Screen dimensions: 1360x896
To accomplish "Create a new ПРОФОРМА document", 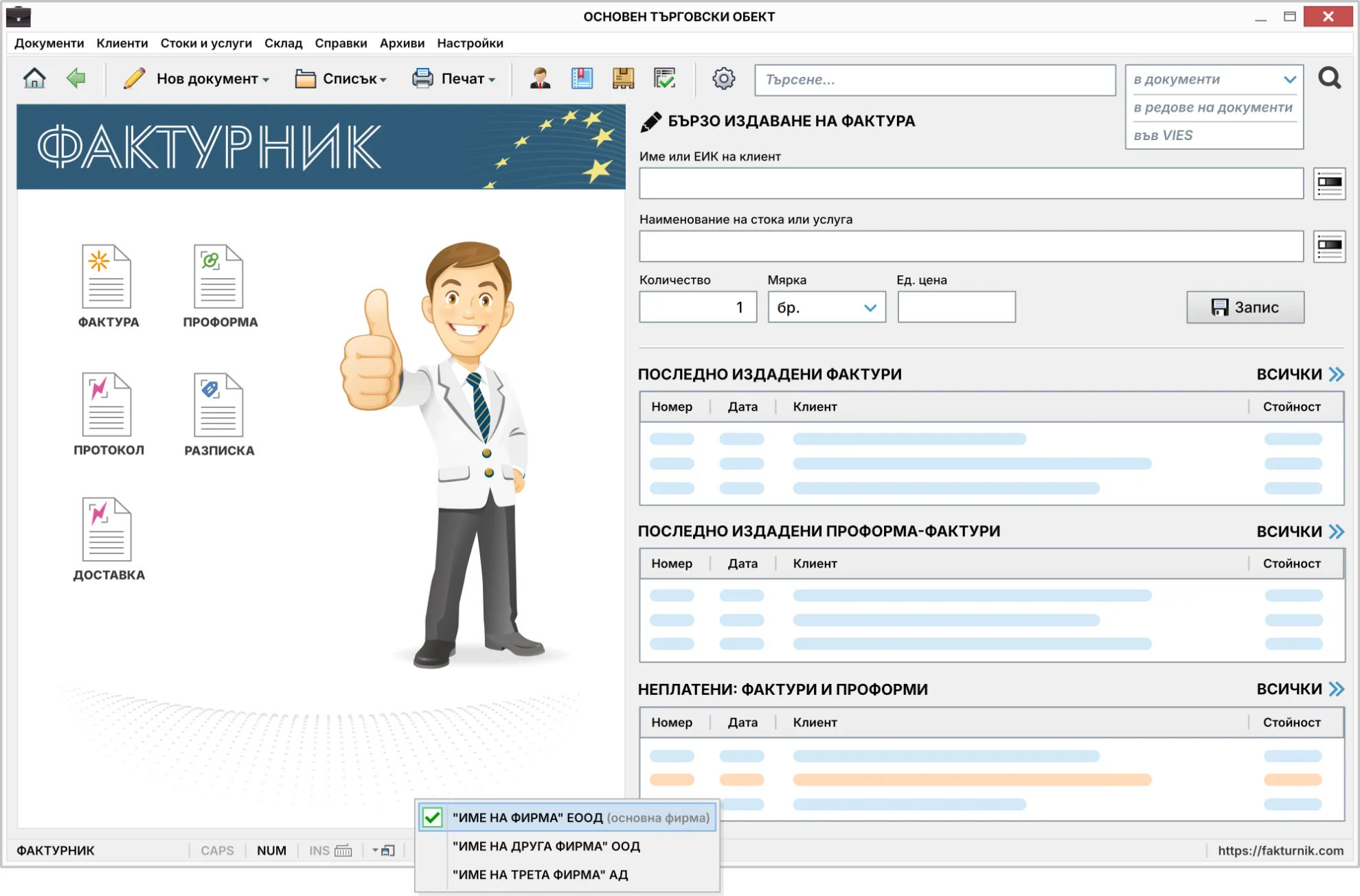I will tap(220, 287).
